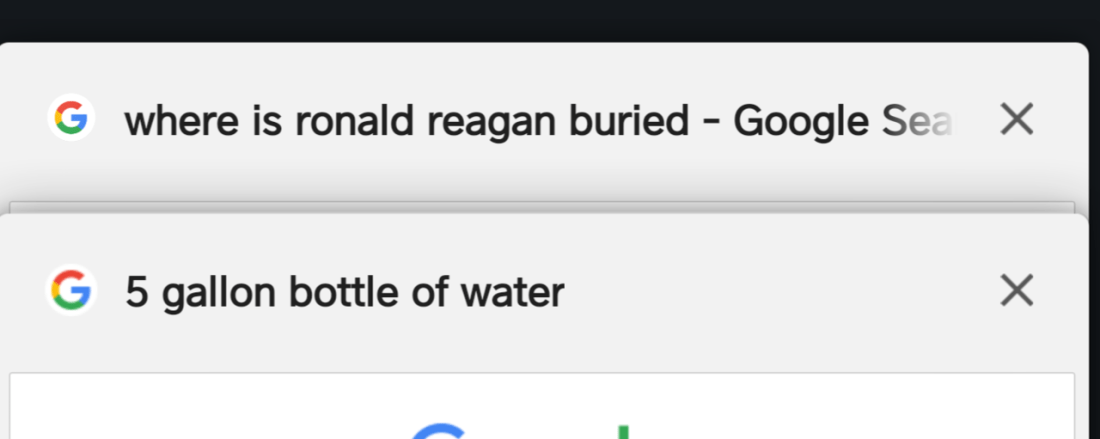Select the Reagan tab's thin preview strip
Image resolution: width=1100 pixels, height=439 pixels.
(x=542, y=207)
